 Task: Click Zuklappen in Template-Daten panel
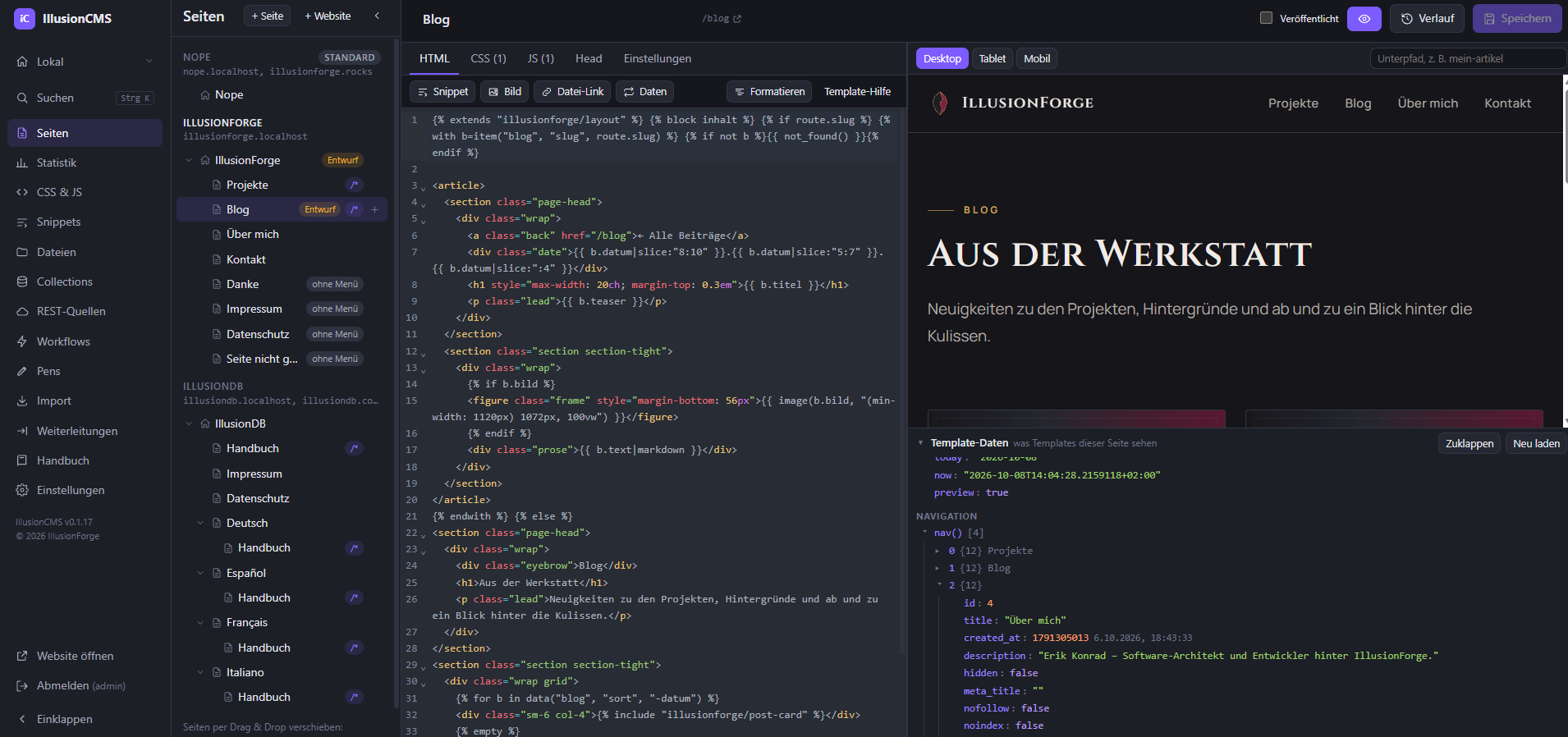[x=1469, y=443]
